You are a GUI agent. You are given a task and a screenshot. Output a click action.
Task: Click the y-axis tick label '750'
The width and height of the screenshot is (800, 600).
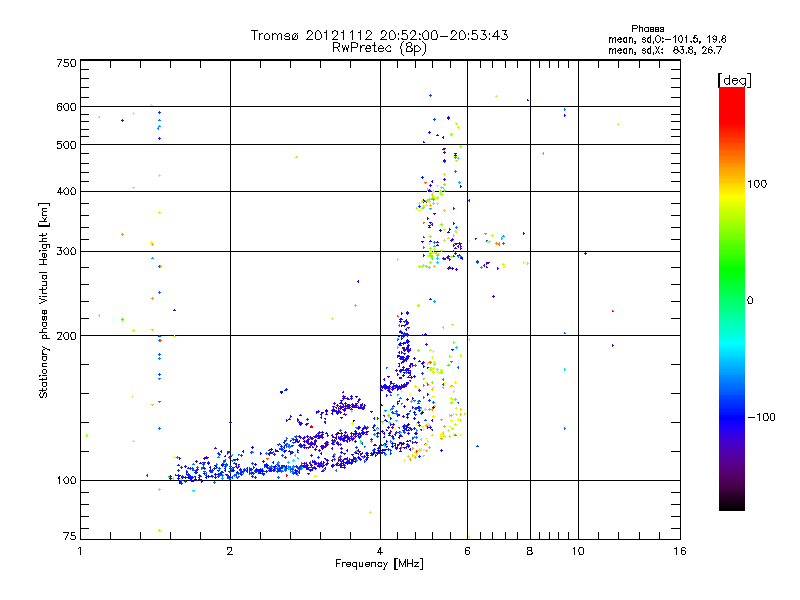[66, 64]
